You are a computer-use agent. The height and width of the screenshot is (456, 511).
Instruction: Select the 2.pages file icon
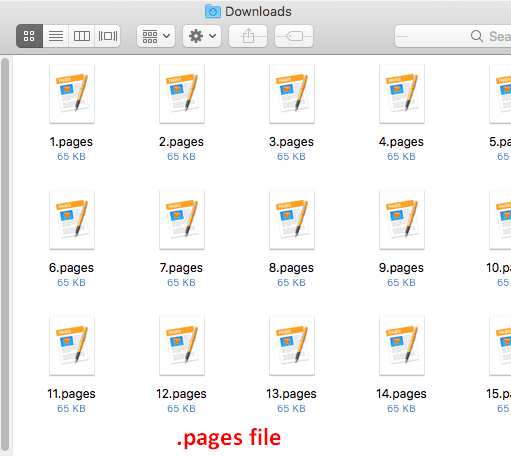[182, 94]
